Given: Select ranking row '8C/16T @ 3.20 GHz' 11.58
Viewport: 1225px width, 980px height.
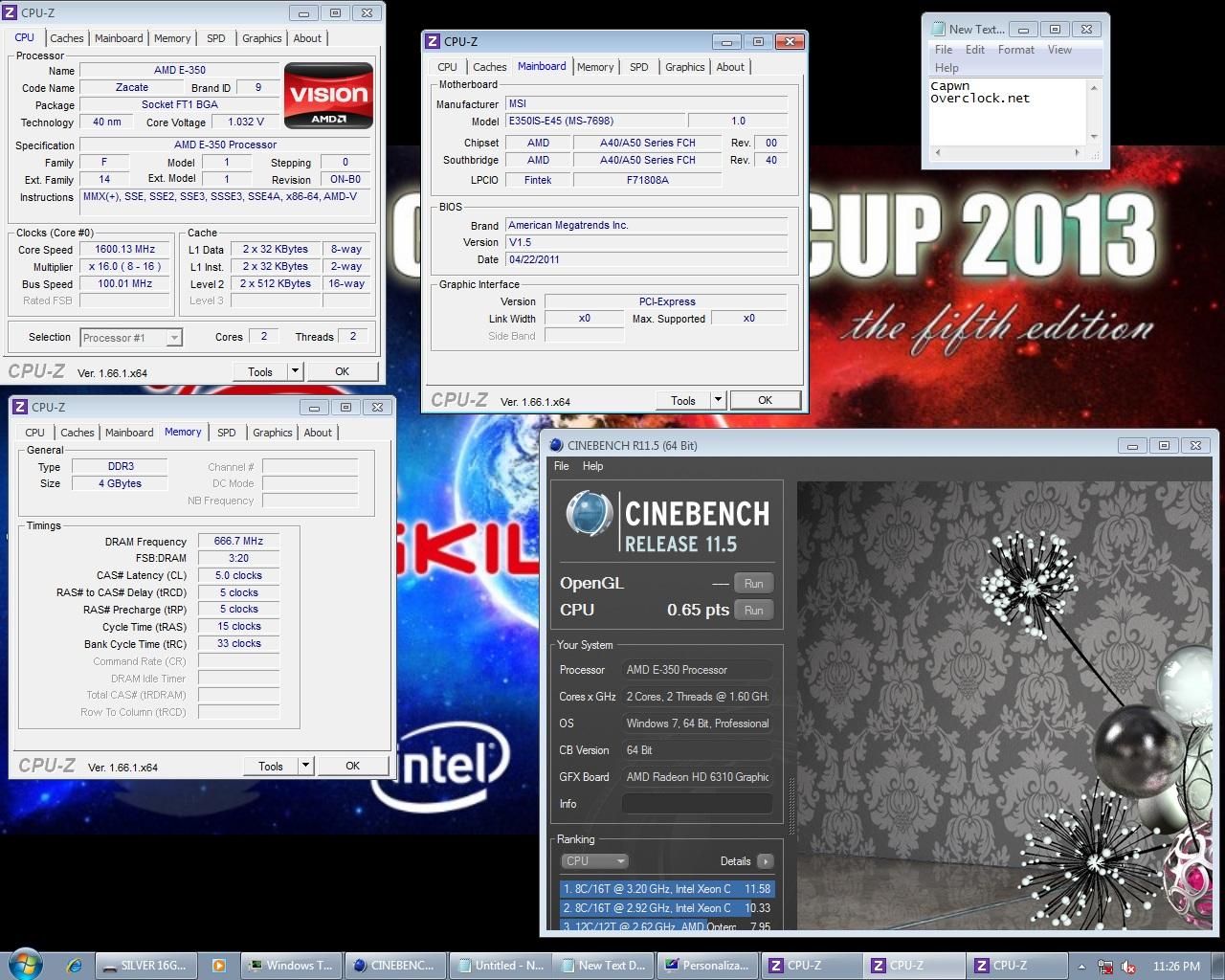Looking at the screenshot, I should tap(666, 889).
